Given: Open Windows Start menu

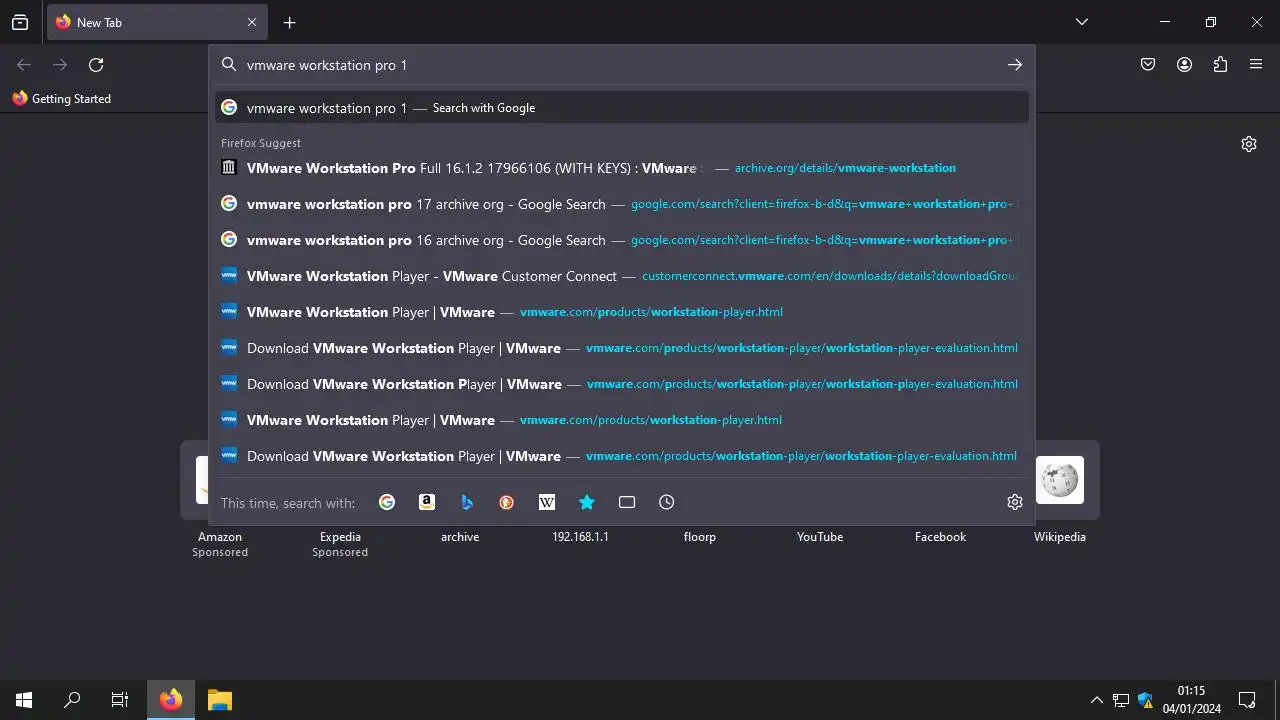Looking at the screenshot, I should click(x=24, y=700).
